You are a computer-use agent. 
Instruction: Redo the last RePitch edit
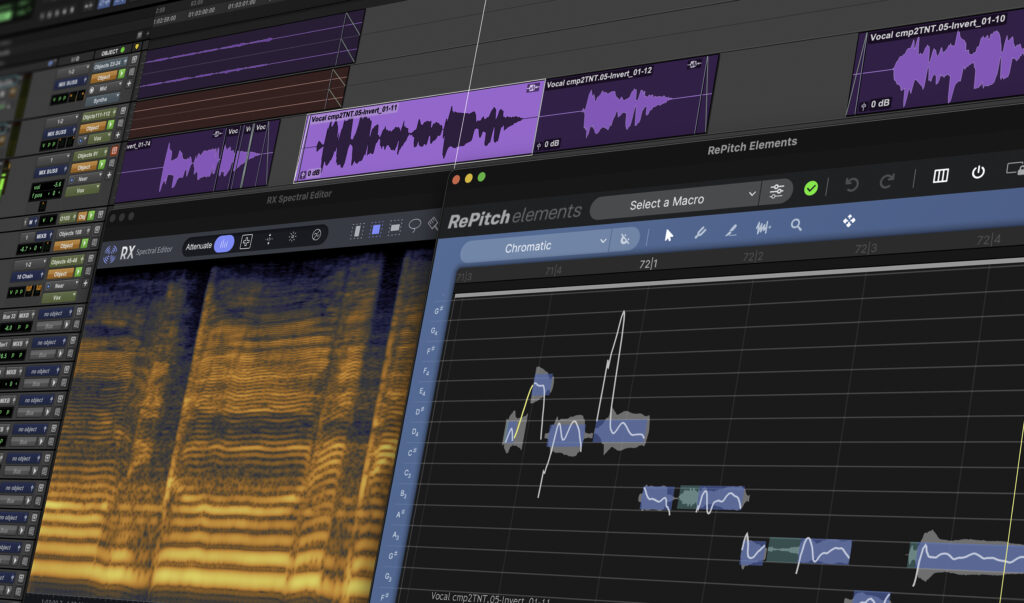pos(886,182)
